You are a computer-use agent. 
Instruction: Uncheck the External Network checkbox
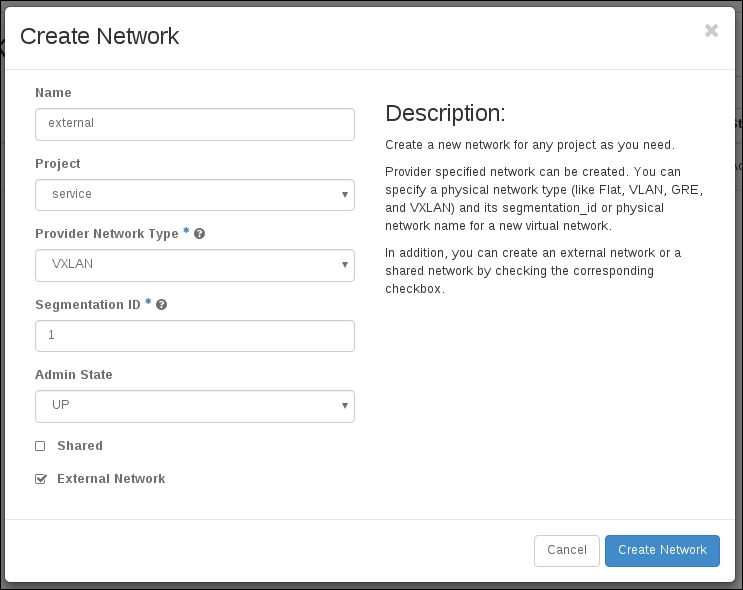[41, 479]
